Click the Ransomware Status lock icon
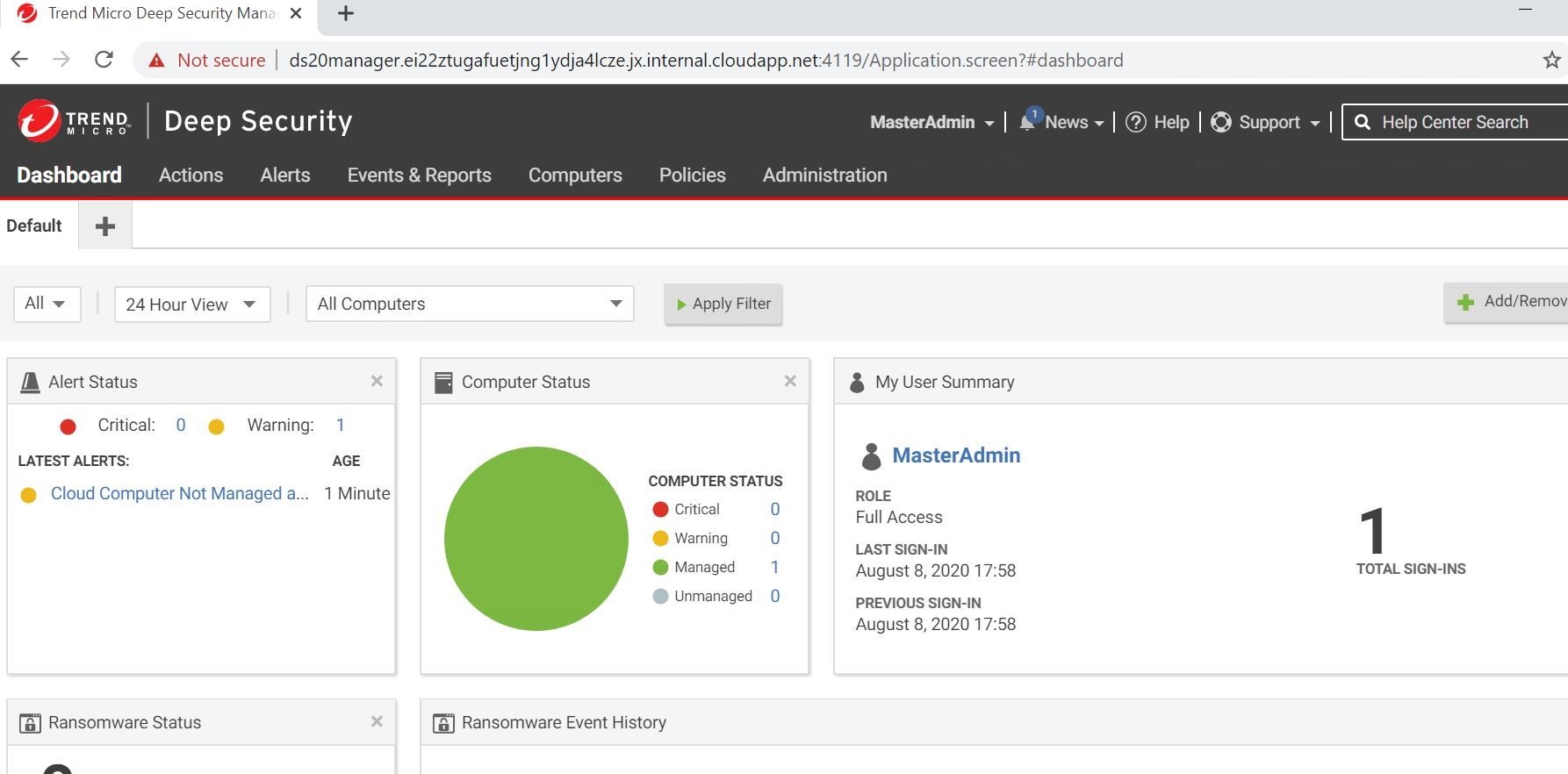Viewport: 1568px width, 774px height. tap(31, 723)
